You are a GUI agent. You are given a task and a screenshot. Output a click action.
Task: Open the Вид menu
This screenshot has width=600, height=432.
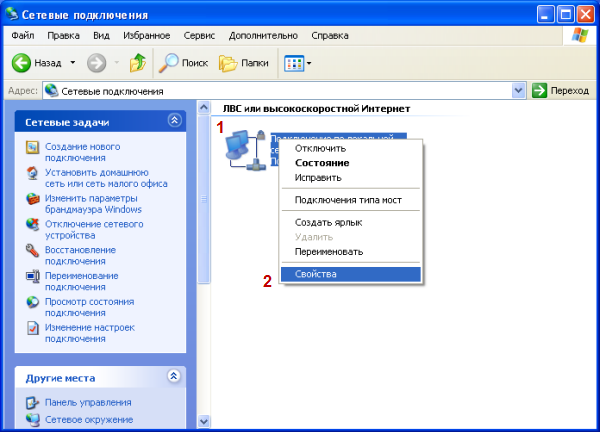click(x=101, y=36)
